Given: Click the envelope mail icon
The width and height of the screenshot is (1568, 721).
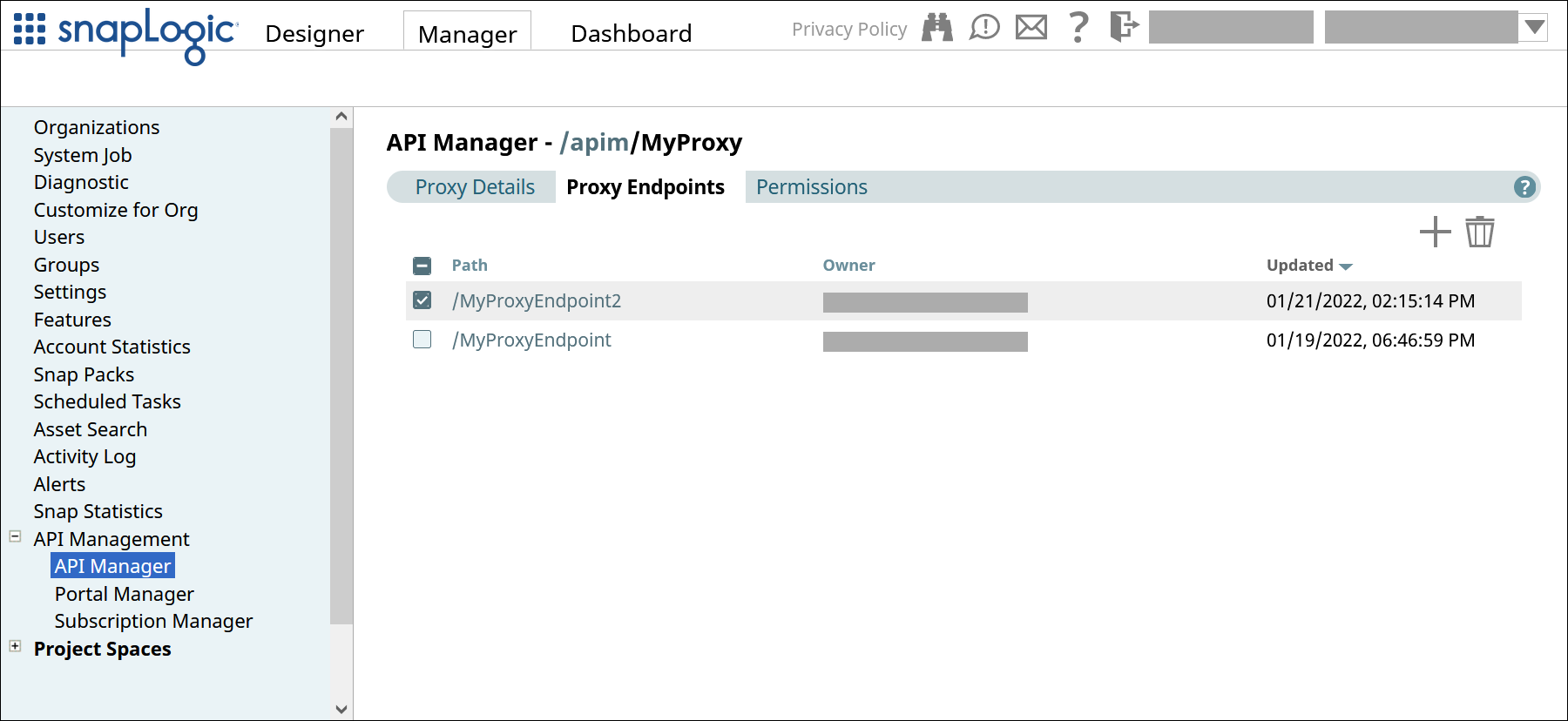Looking at the screenshot, I should [x=1031, y=28].
